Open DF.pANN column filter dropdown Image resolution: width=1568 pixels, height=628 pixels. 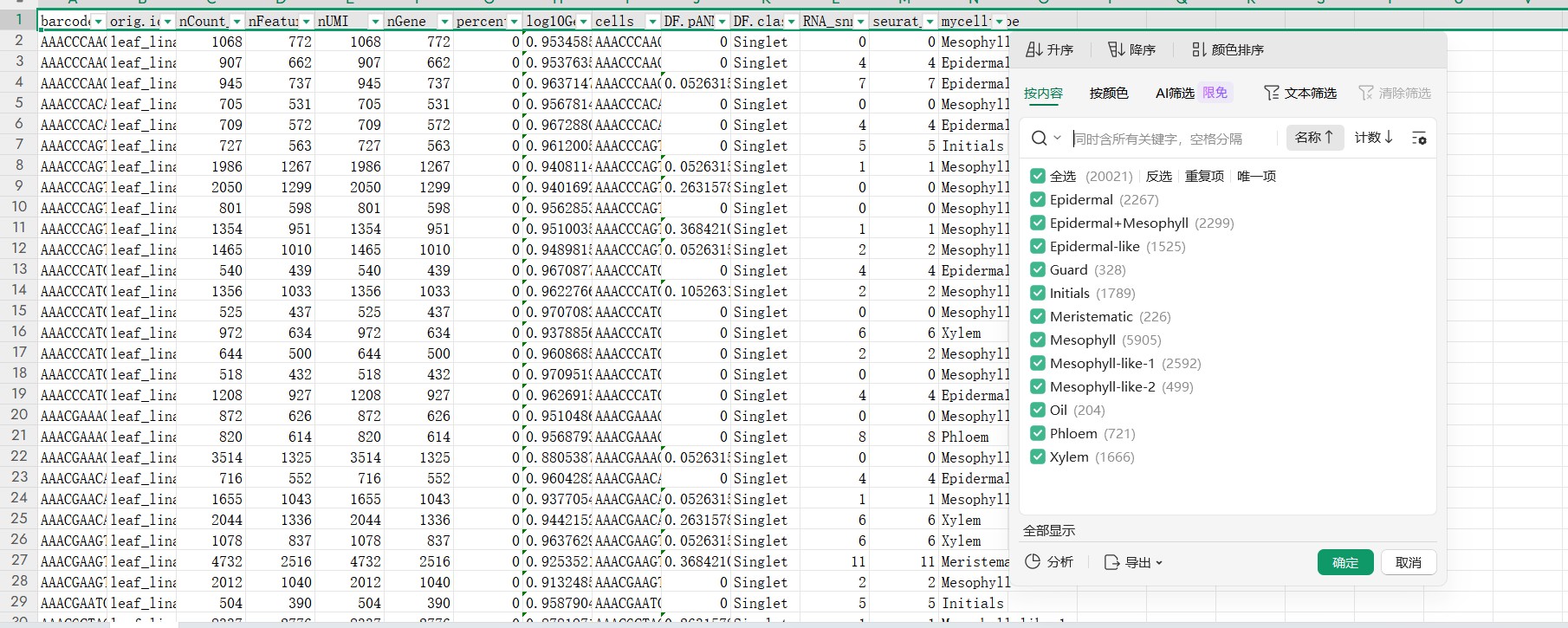[x=722, y=21]
